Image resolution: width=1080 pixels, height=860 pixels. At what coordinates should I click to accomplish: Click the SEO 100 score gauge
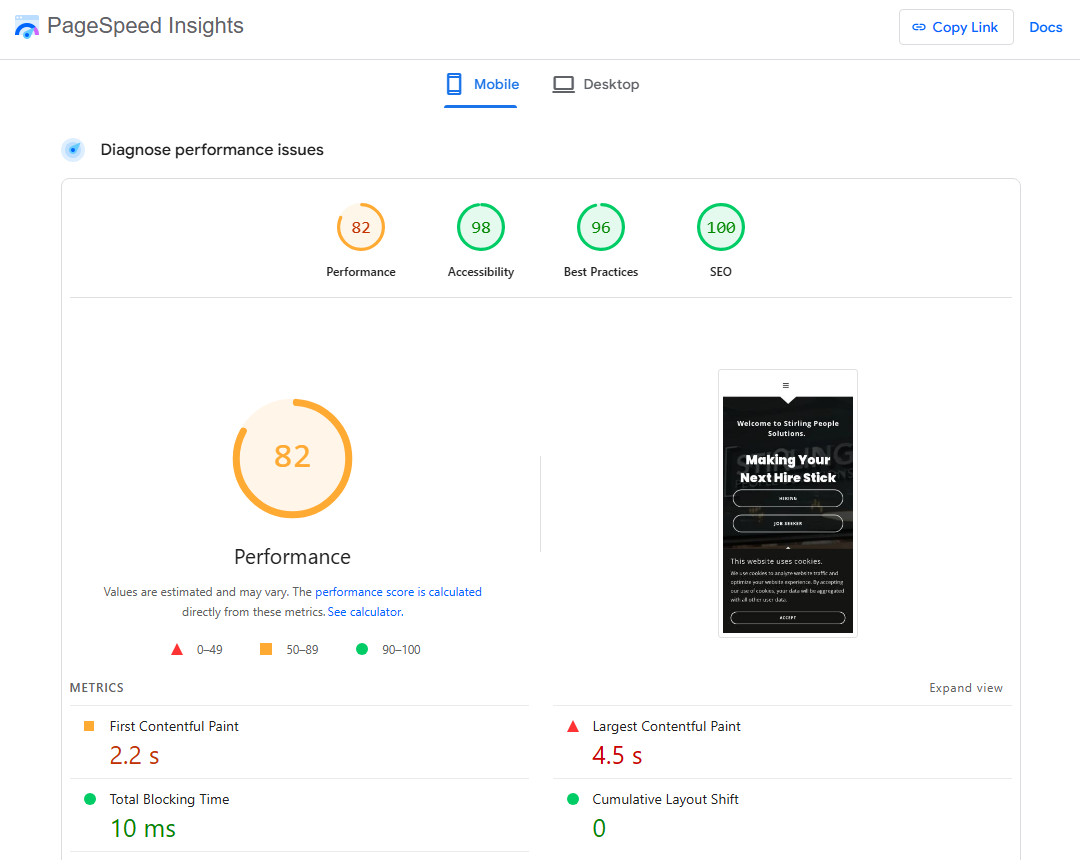721,228
